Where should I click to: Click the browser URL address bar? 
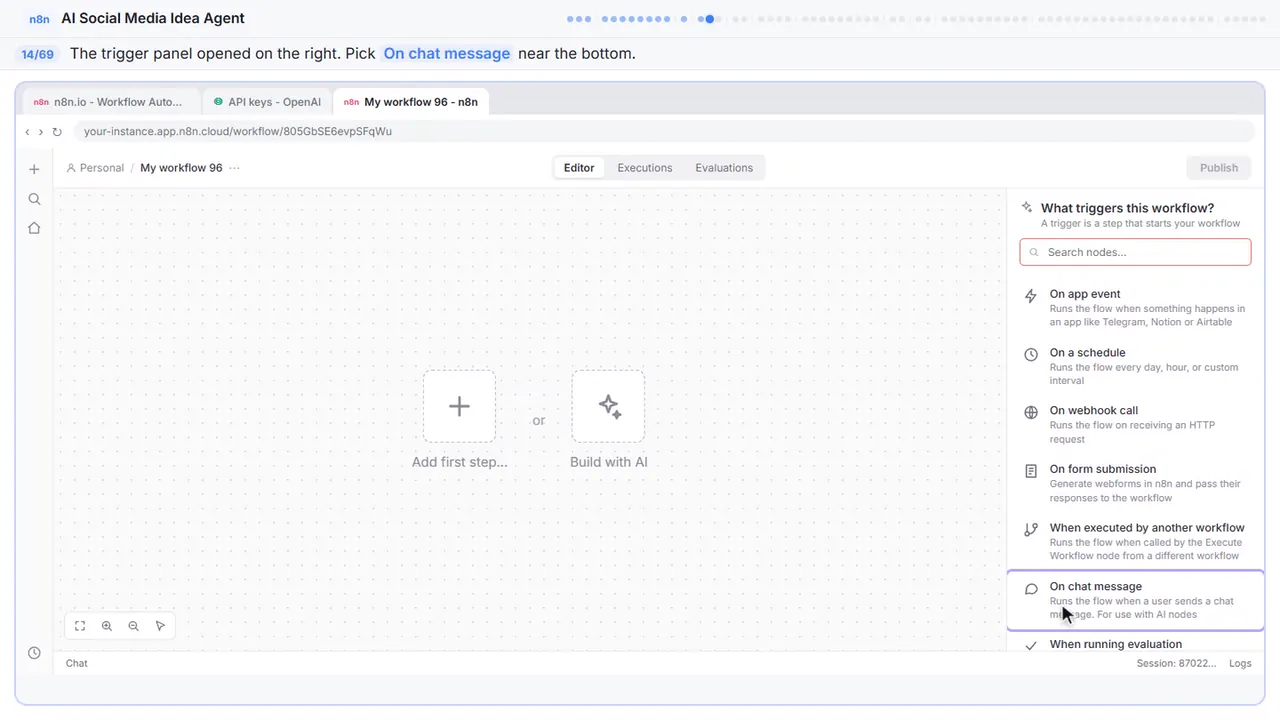click(x=663, y=131)
